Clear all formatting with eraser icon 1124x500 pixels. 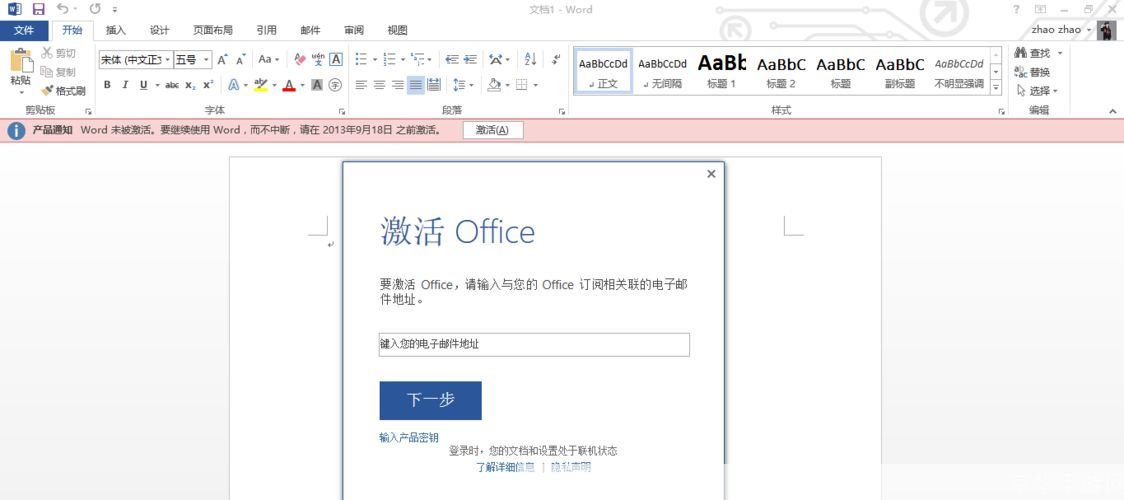(300, 59)
